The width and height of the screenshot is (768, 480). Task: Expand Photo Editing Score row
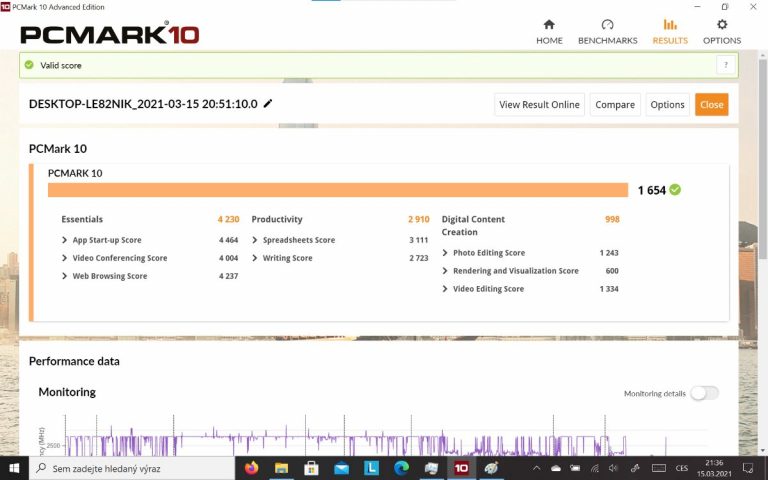[445, 253]
